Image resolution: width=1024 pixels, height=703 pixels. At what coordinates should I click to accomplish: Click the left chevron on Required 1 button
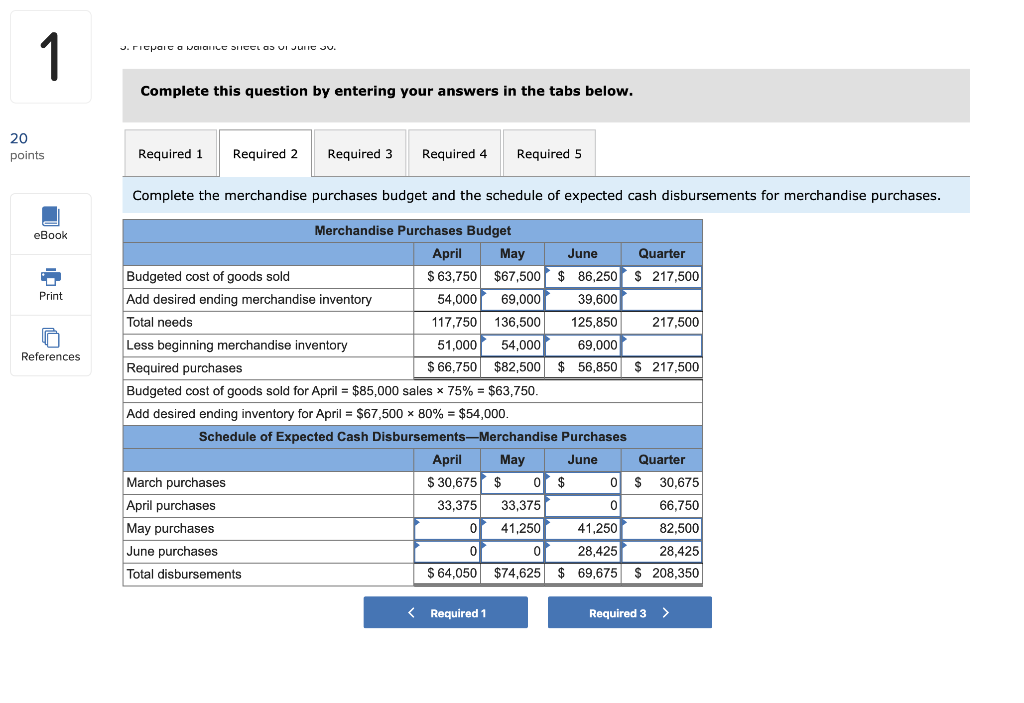409,612
